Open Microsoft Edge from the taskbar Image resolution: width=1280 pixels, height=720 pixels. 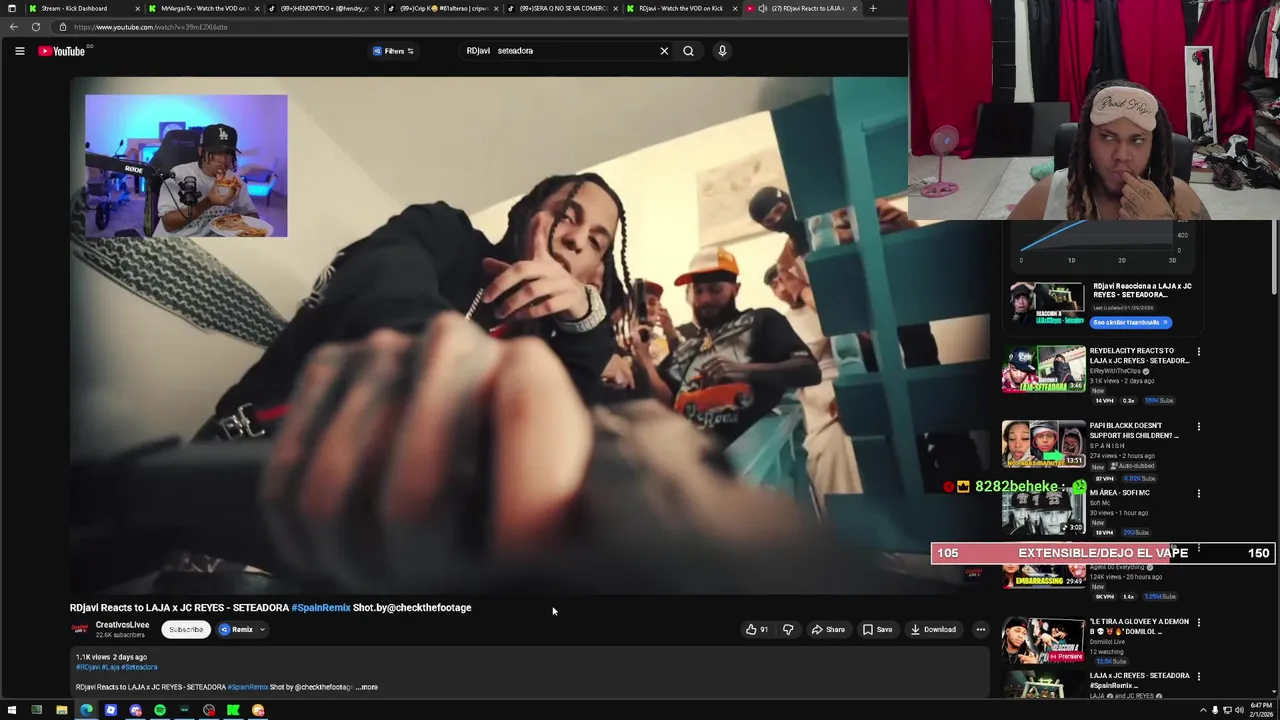click(x=86, y=710)
